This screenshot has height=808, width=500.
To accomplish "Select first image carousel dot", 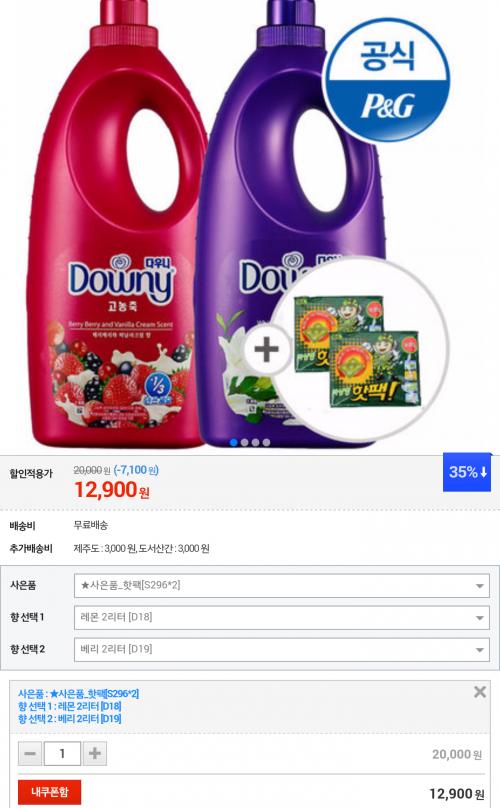I will point(234,442).
